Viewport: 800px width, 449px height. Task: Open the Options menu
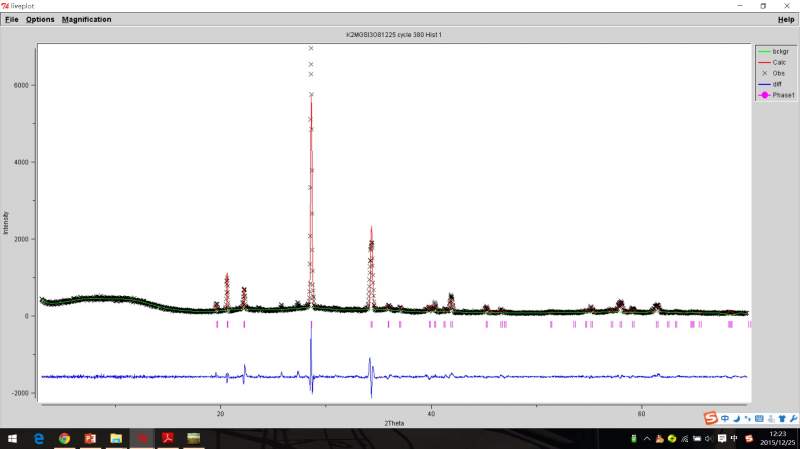[x=40, y=19]
